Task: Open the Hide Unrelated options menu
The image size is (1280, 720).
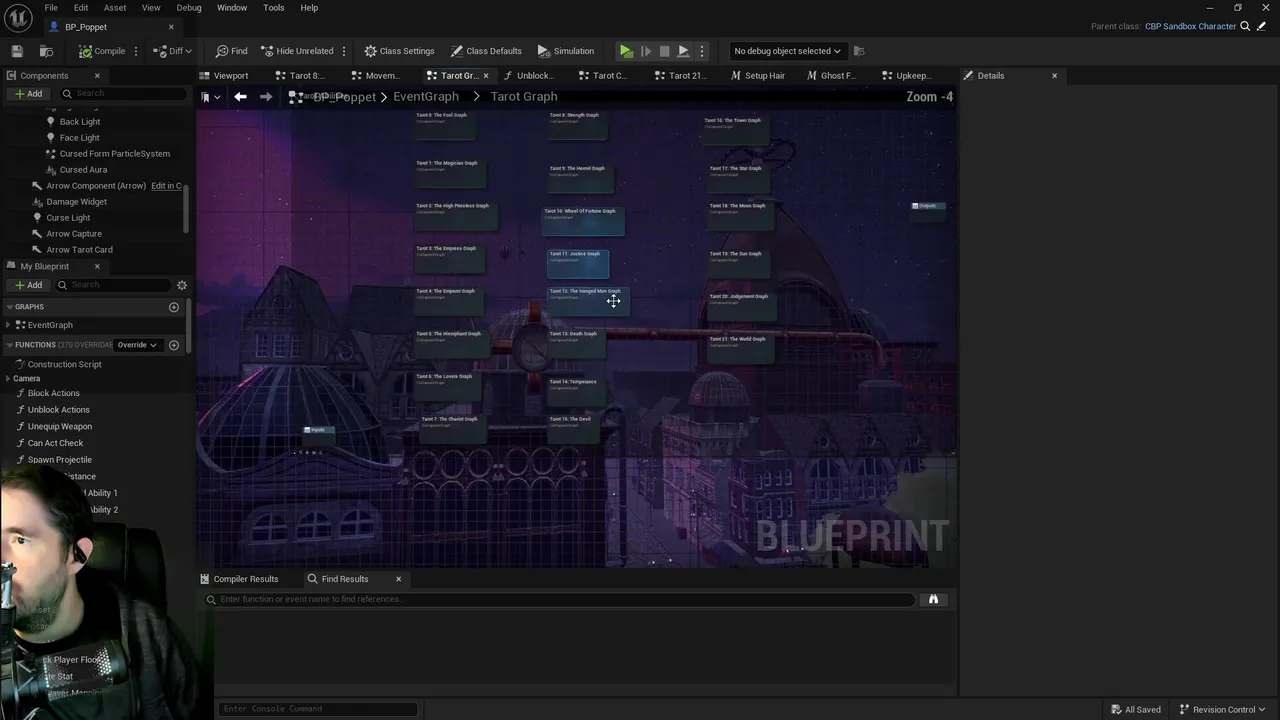Action: (344, 51)
